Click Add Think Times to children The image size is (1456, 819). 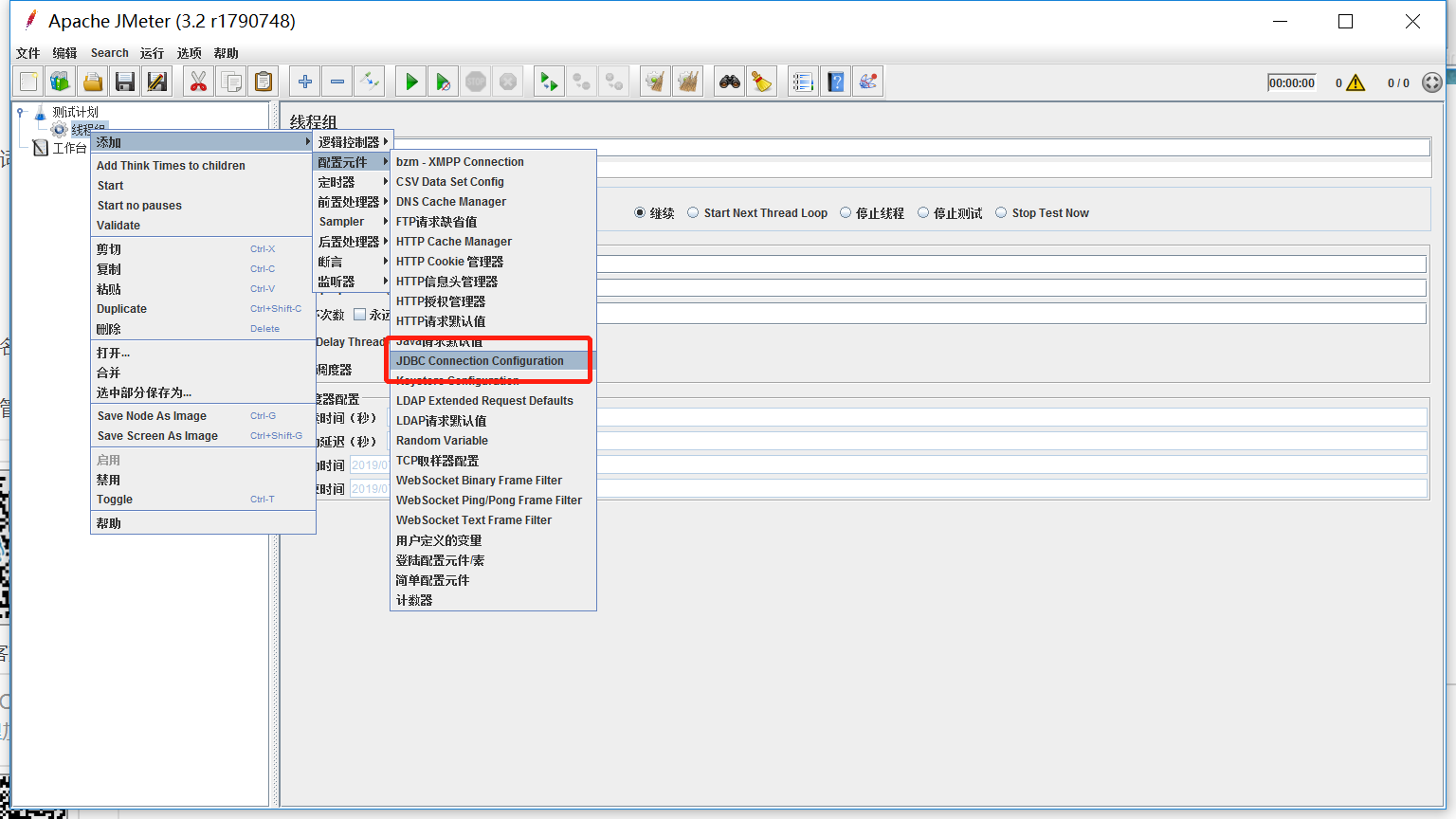(203, 166)
